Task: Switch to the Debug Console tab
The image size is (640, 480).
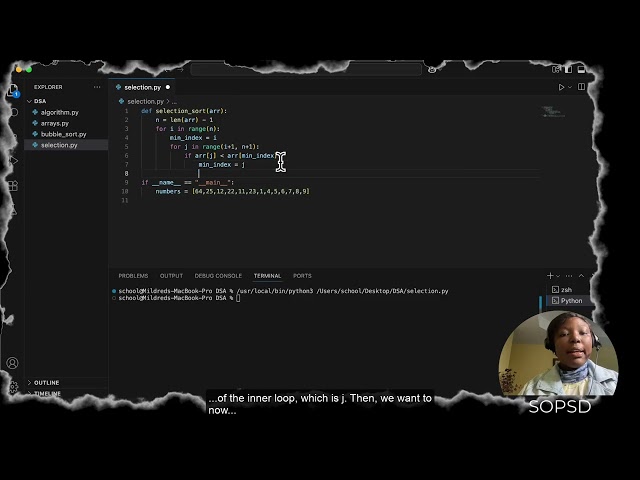Action: pyautogui.click(x=218, y=276)
